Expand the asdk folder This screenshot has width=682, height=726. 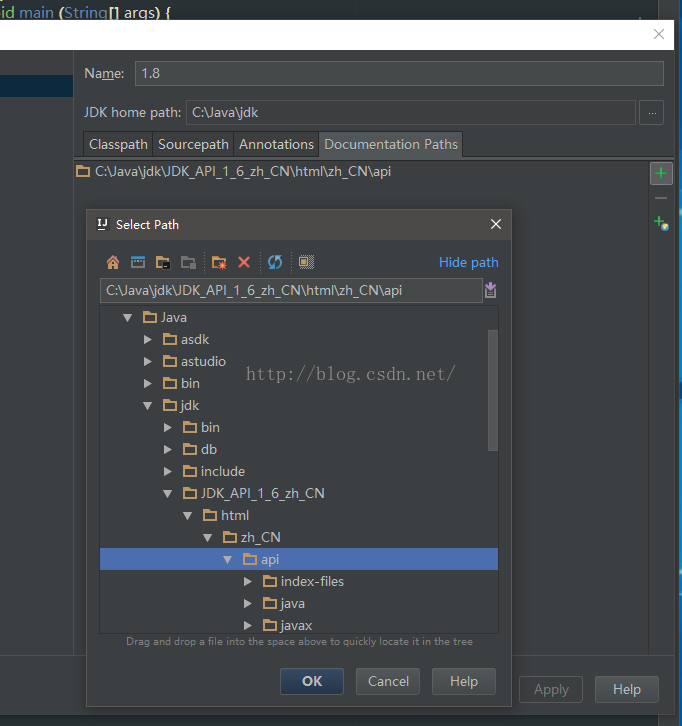(x=148, y=339)
